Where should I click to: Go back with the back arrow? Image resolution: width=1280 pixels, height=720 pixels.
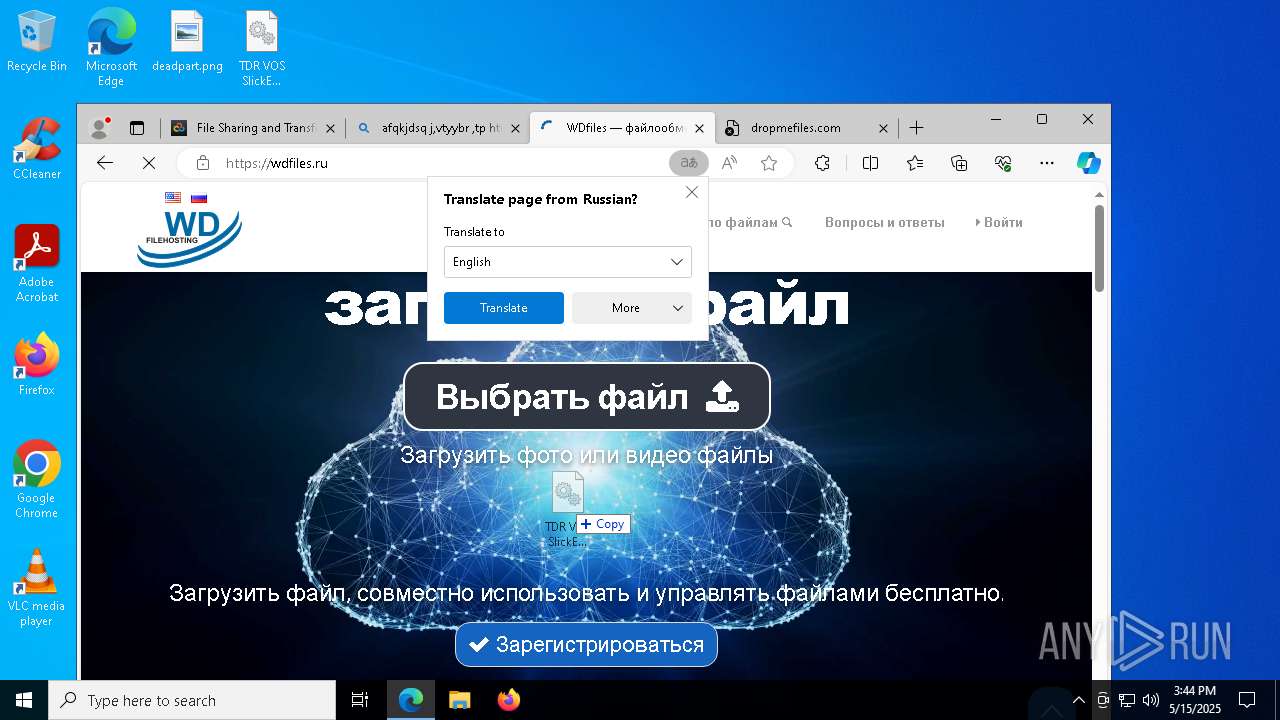pyautogui.click(x=105, y=163)
